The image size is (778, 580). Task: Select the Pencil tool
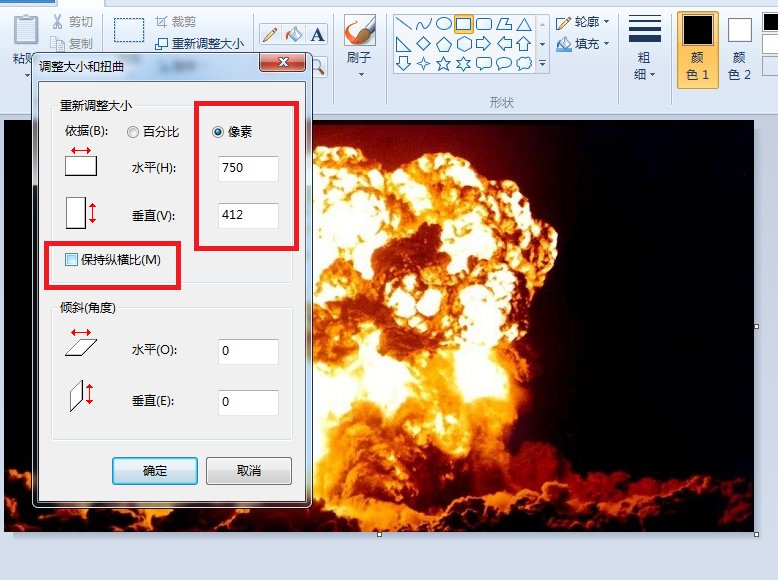[270, 34]
